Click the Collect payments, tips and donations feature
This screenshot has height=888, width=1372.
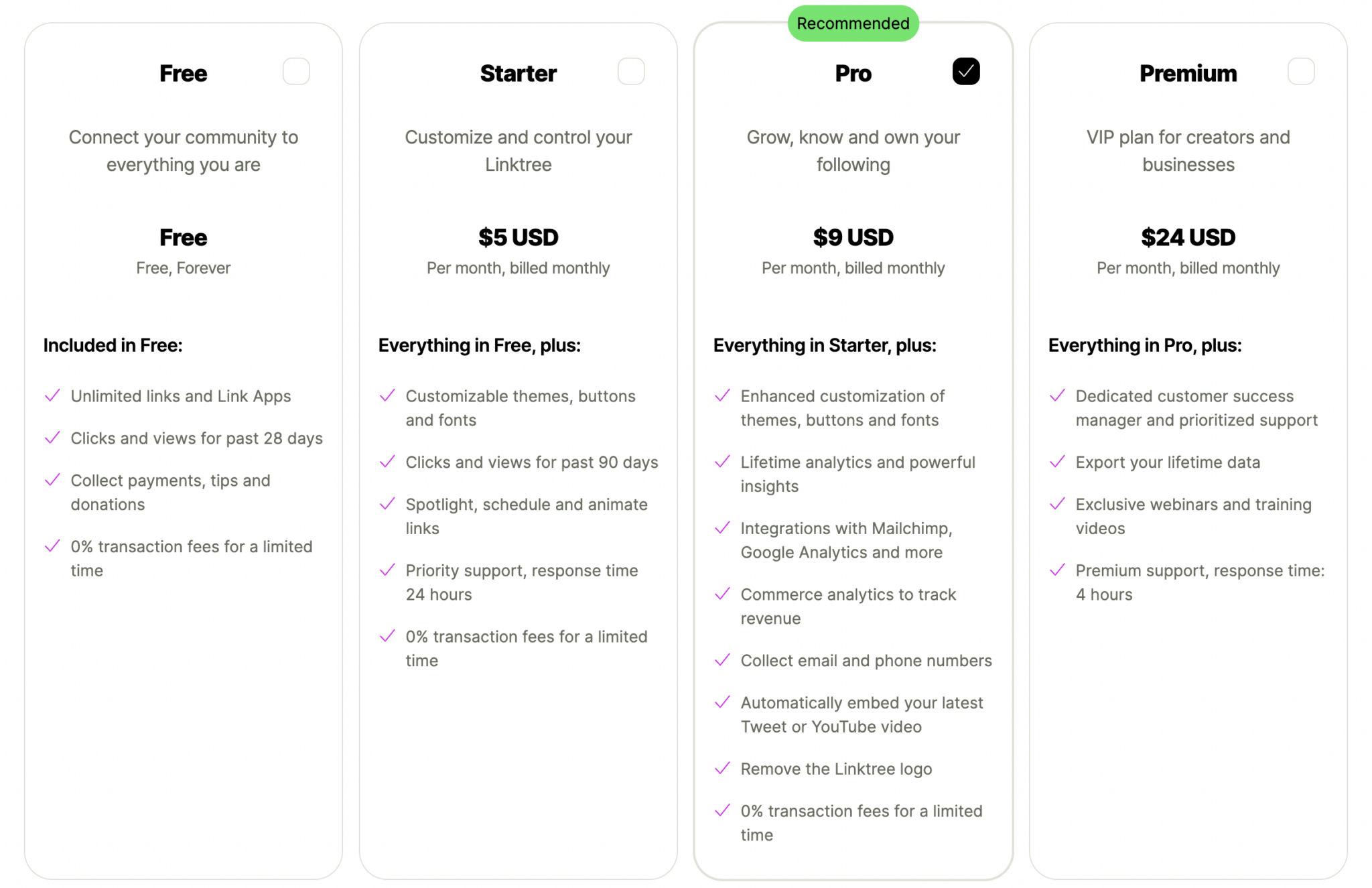pyautogui.click(x=170, y=492)
